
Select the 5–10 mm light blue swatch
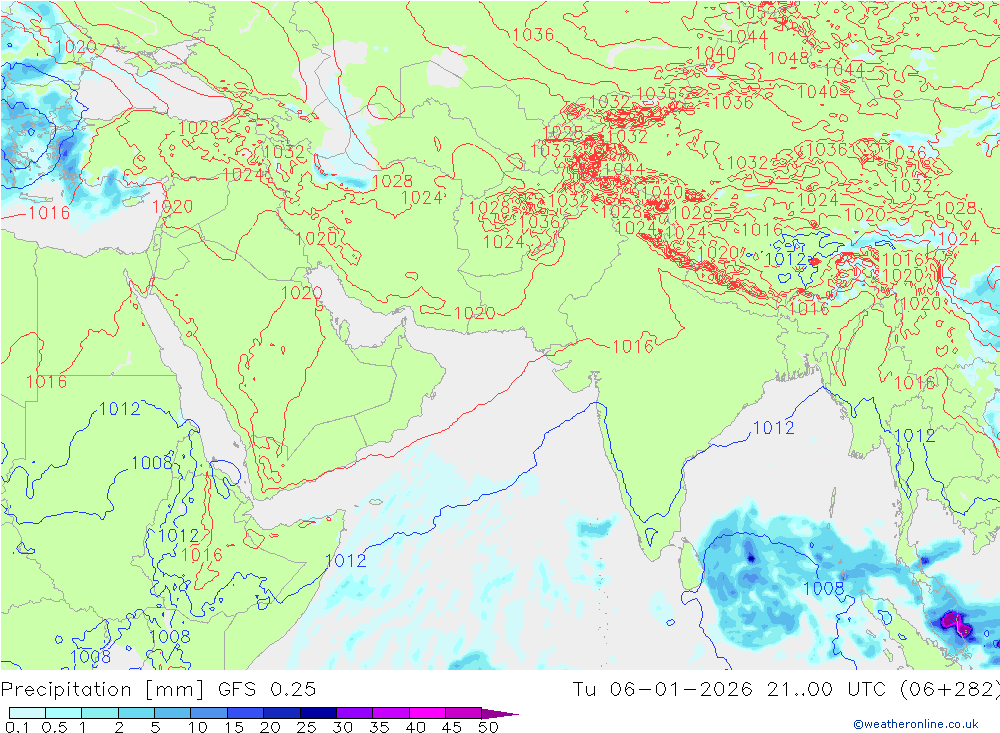tap(172, 713)
